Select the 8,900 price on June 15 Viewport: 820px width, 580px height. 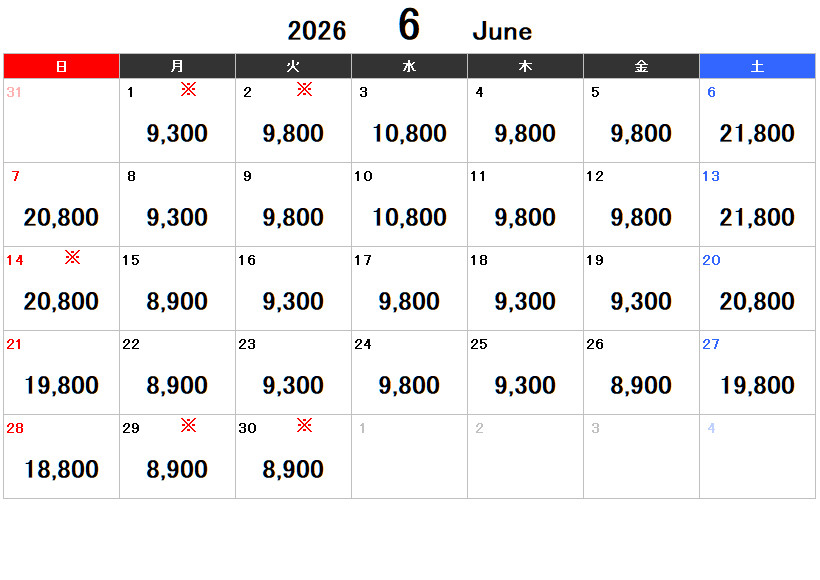pos(177,301)
